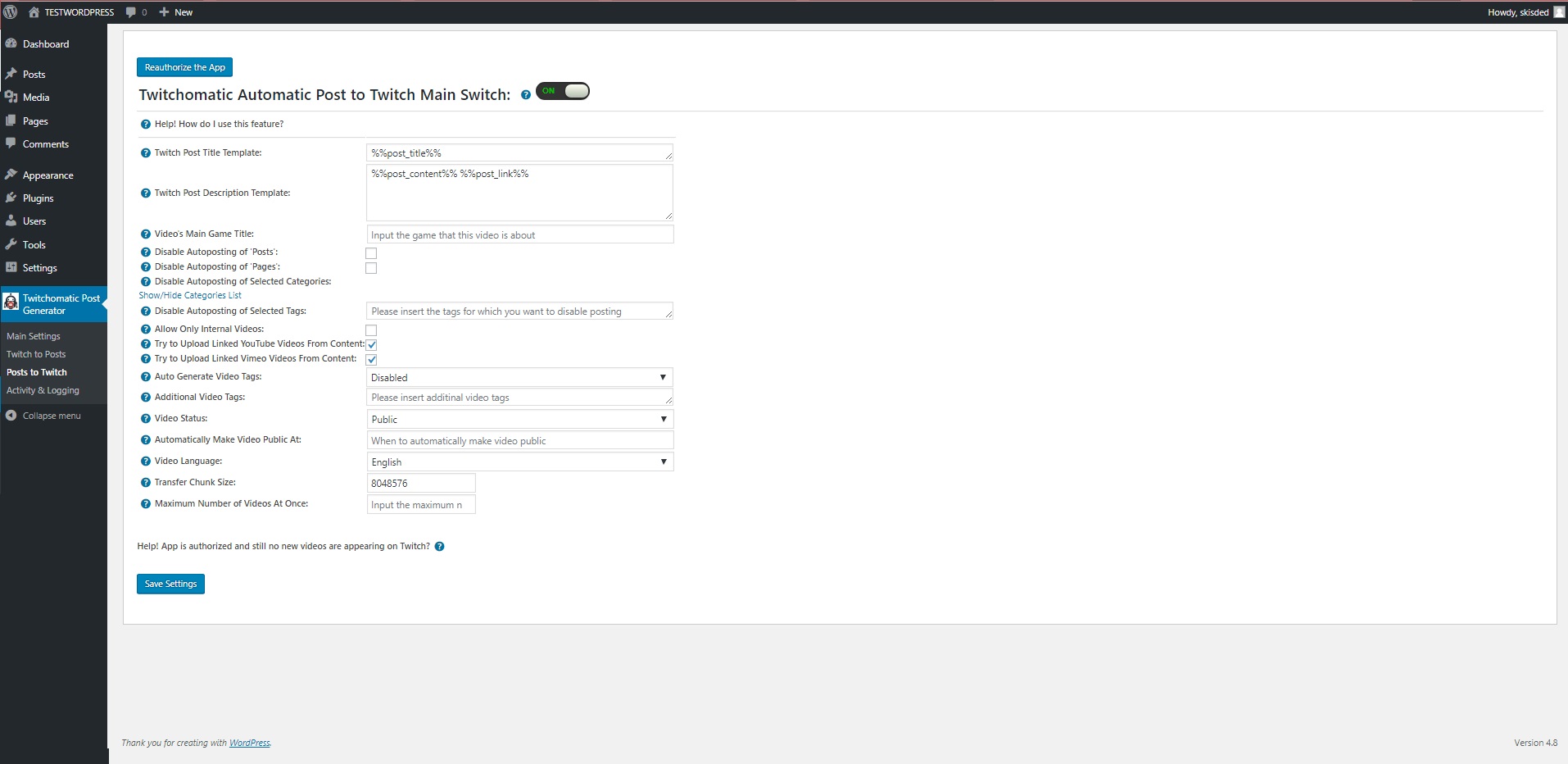1568x764 pixels.
Task: Click the Transfer Chunk Size field
Action: pyautogui.click(x=421, y=483)
